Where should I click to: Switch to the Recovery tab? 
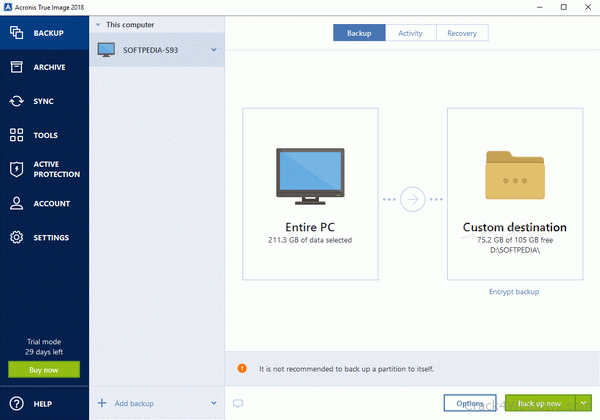462,33
